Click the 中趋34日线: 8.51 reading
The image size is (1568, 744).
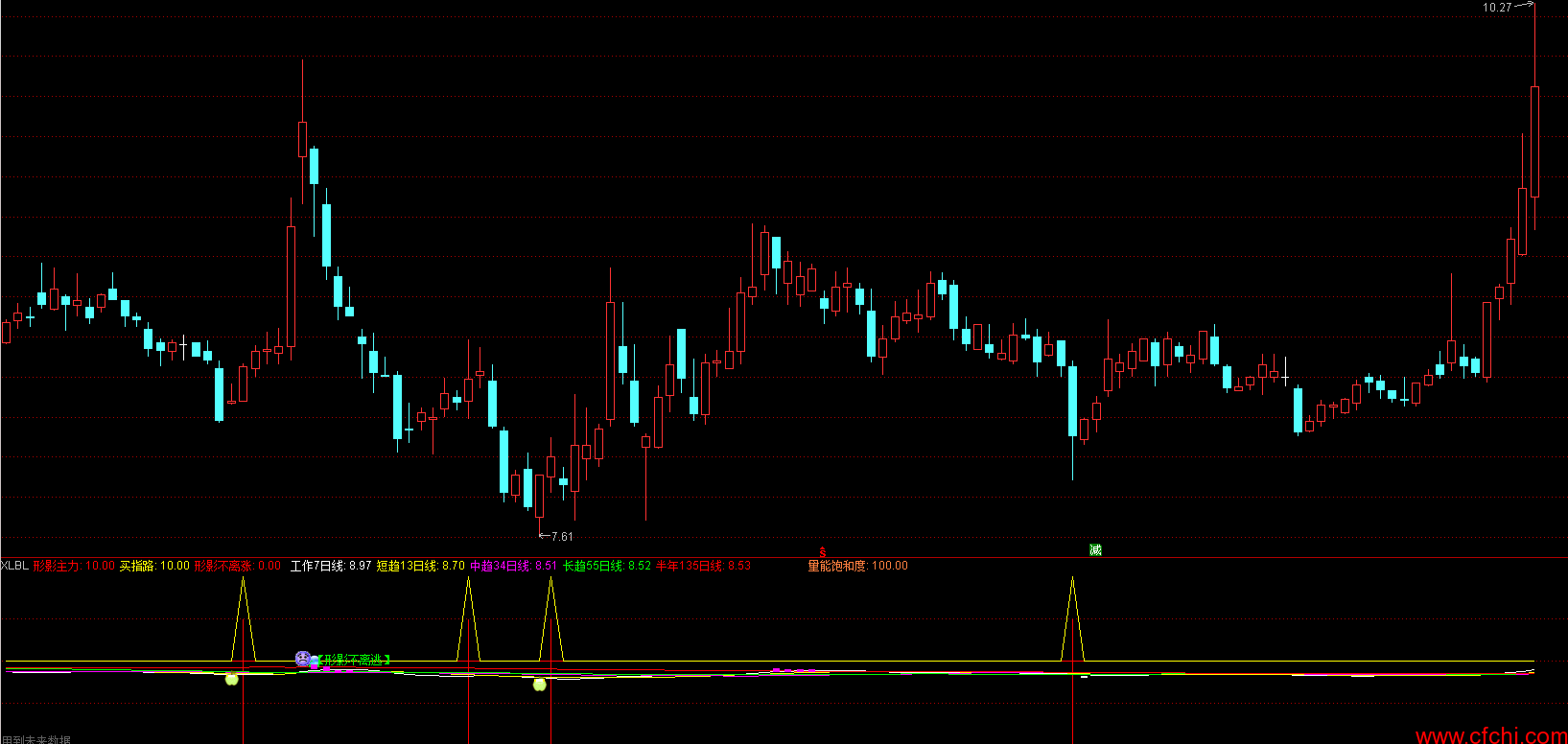coord(513,566)
